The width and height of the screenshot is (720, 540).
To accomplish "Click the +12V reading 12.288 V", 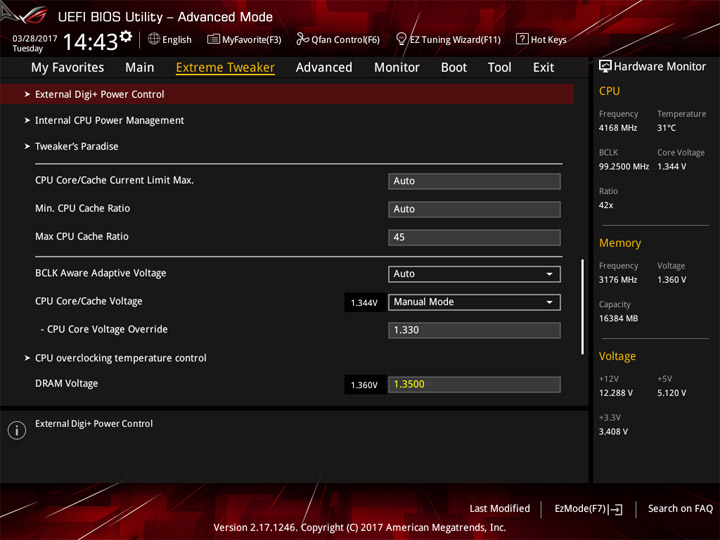I will (x=616, y=393).
